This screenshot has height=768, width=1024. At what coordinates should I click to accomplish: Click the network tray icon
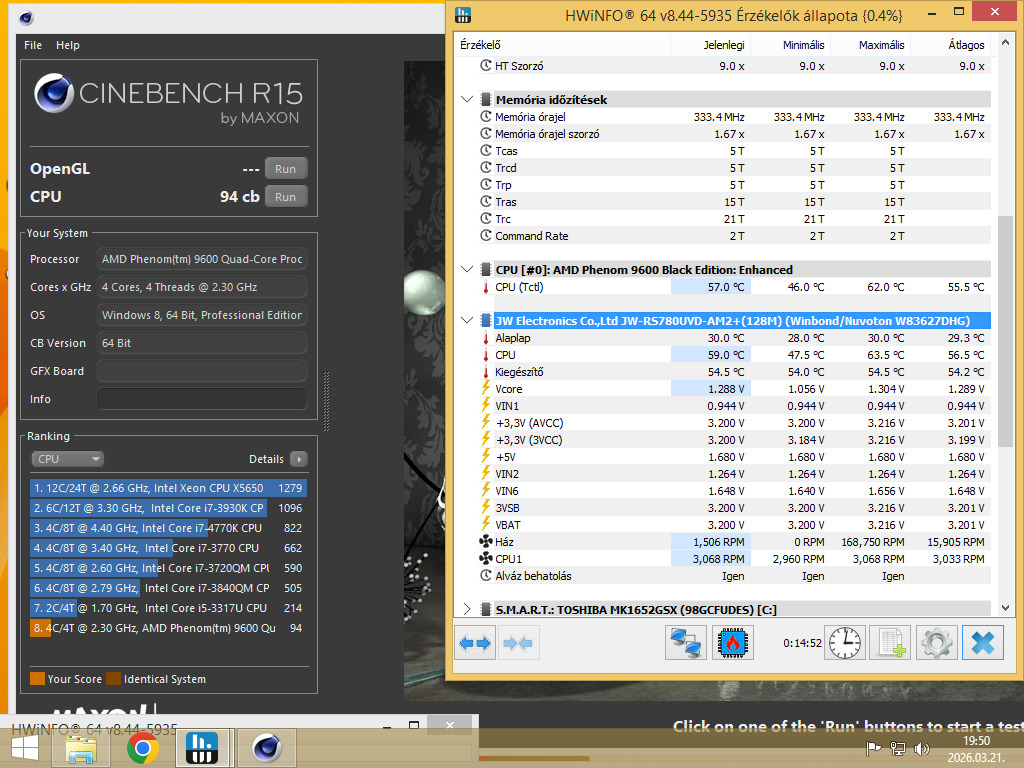coord(898,748)
